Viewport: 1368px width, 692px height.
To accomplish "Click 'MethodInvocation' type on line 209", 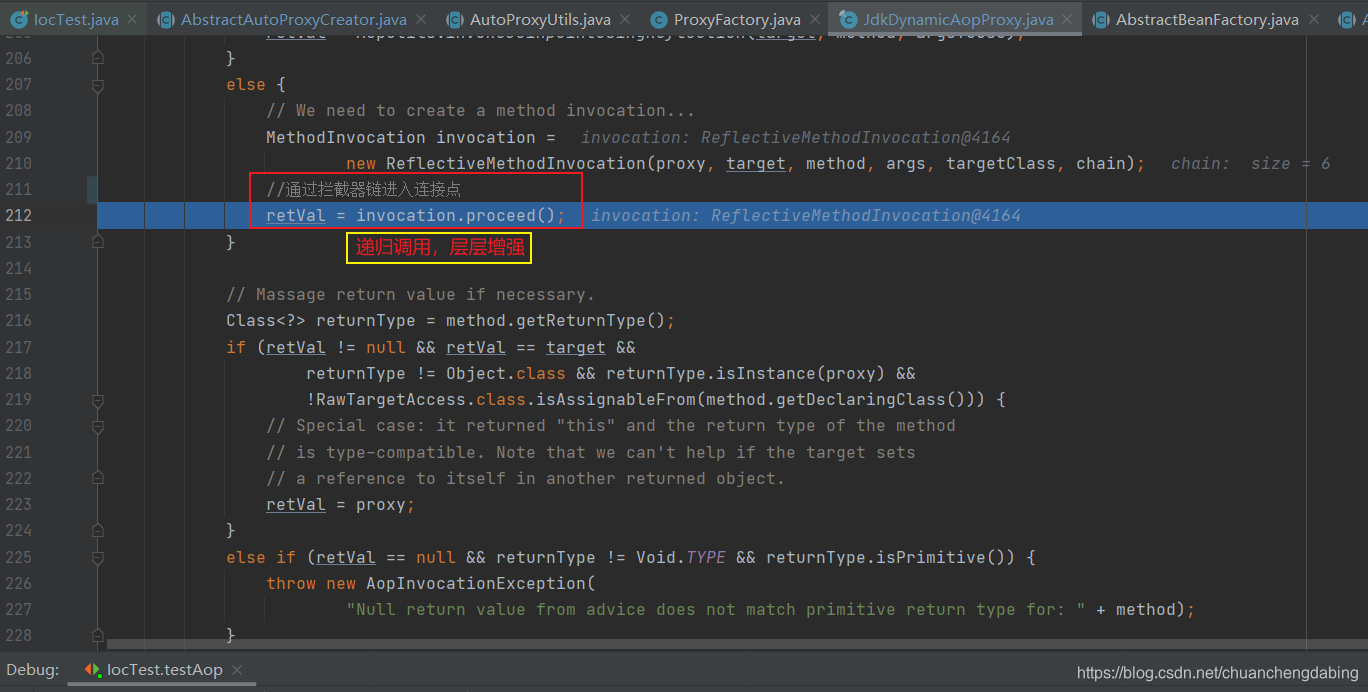I will click(x=346, y=137).
